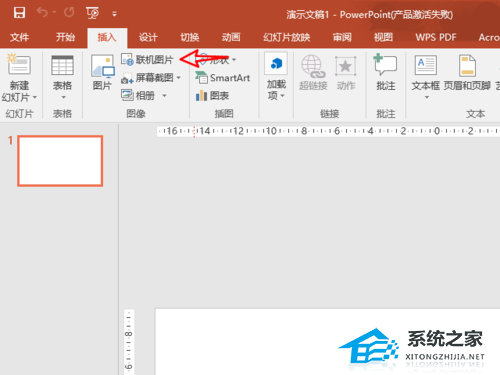Expand the 屏幕截图 dropdown arrow

point(179,78)
